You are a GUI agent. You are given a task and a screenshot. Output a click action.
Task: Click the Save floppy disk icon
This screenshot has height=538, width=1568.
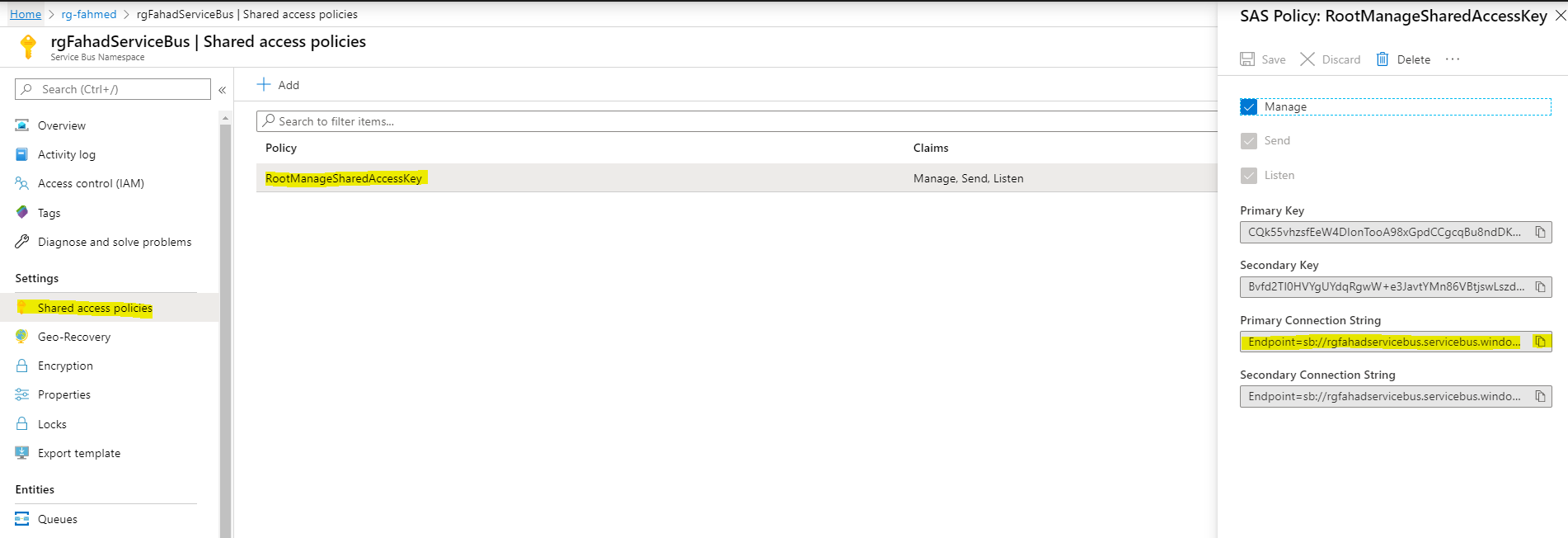pos(1247,59)
